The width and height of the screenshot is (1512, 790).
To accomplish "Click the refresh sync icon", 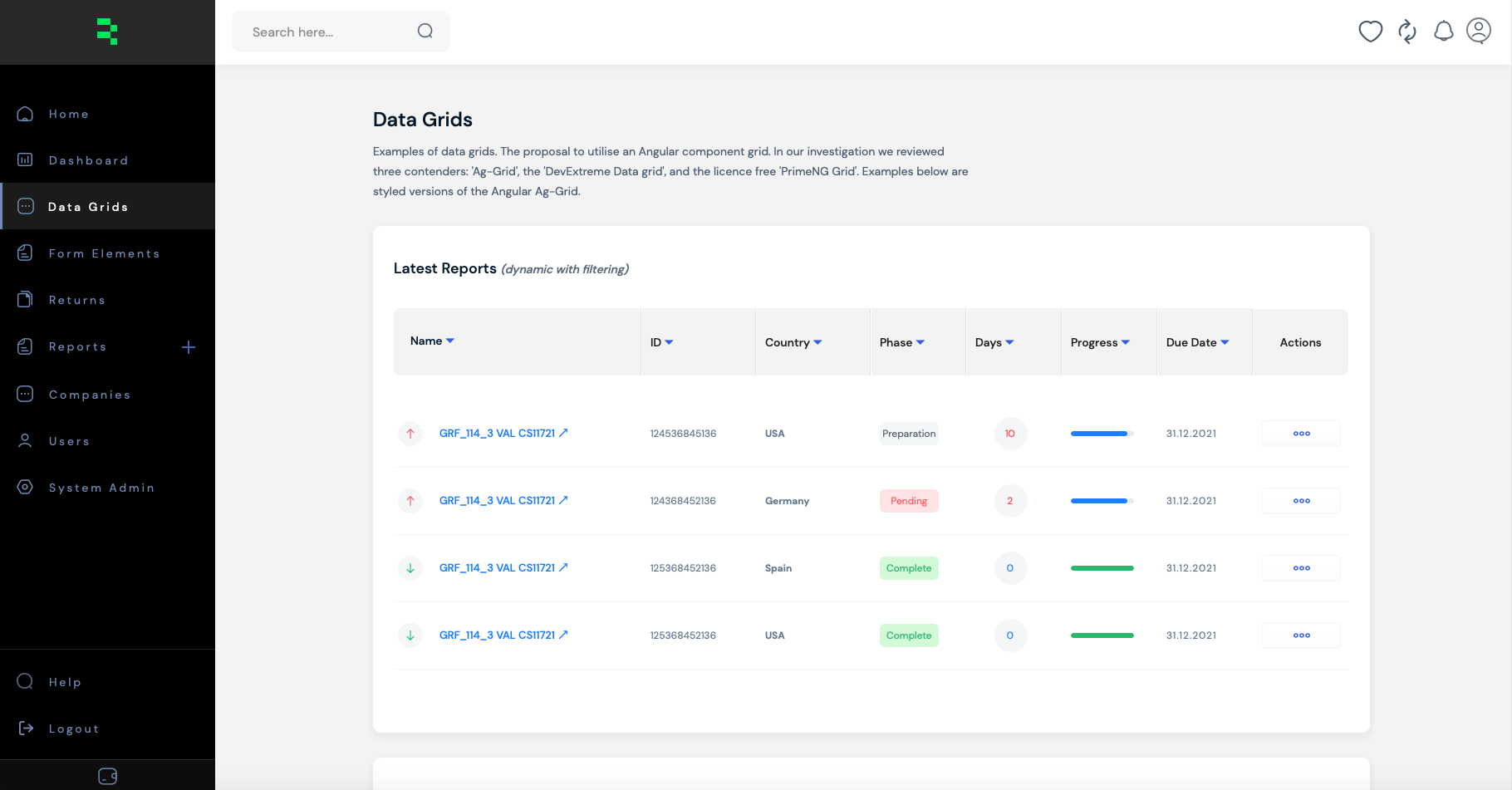I will tap(1407, 32).
